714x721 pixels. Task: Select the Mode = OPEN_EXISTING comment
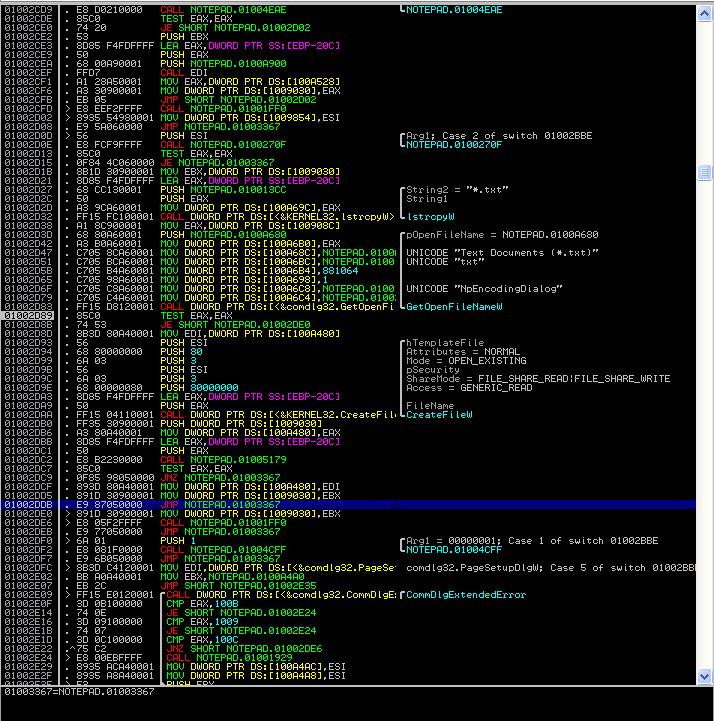click(466, 360)
